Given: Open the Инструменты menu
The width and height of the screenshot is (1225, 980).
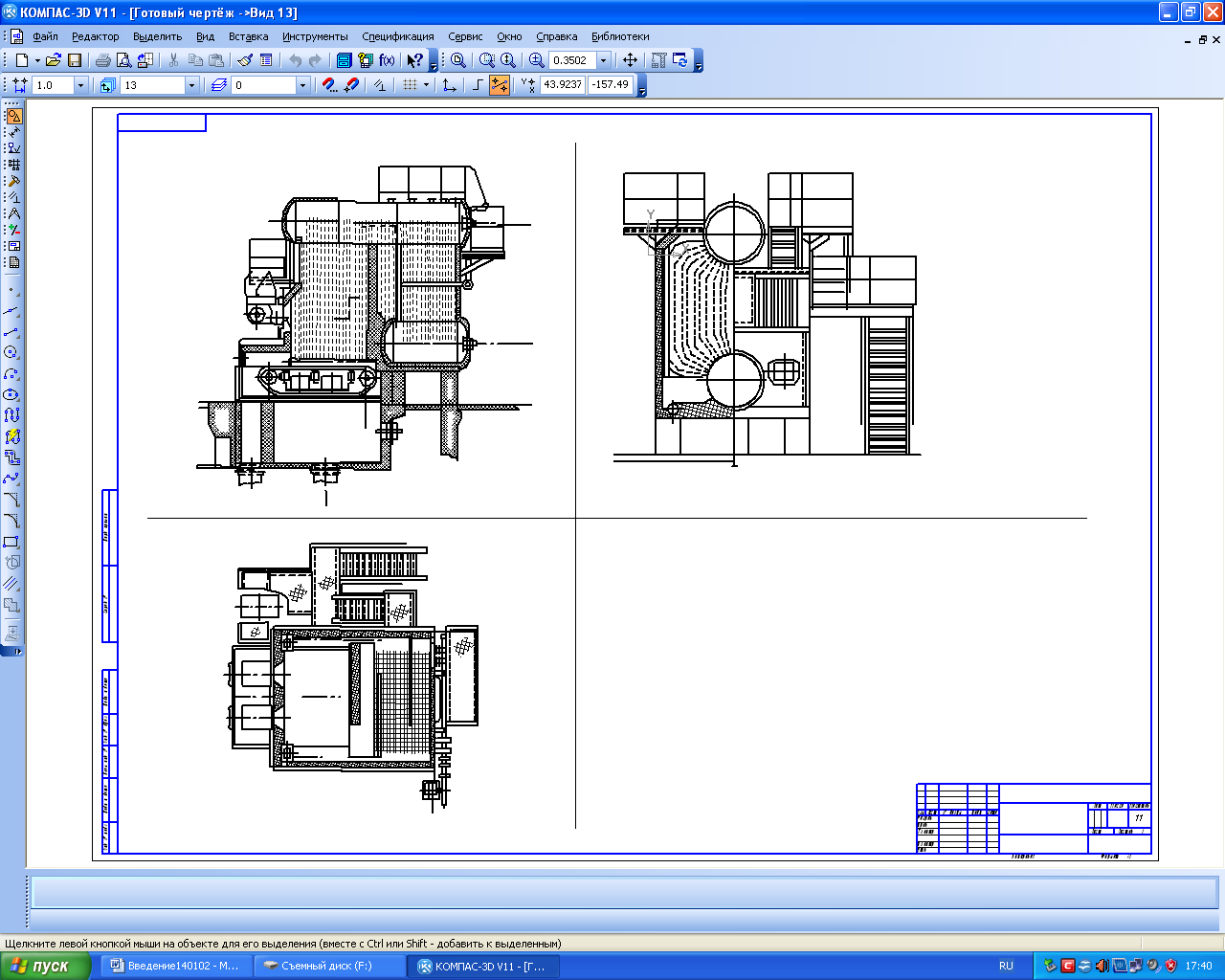Looking at the screenshot, I should 315,36.
